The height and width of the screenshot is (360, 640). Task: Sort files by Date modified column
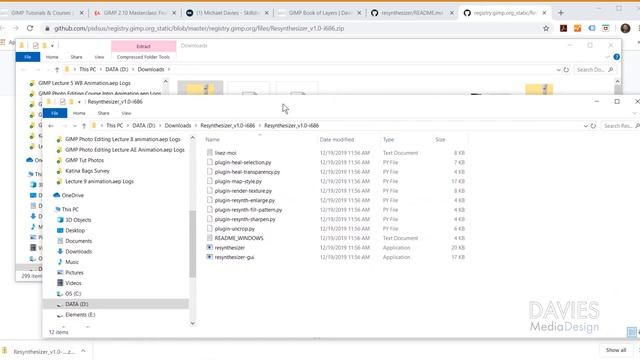pos(337,140)
